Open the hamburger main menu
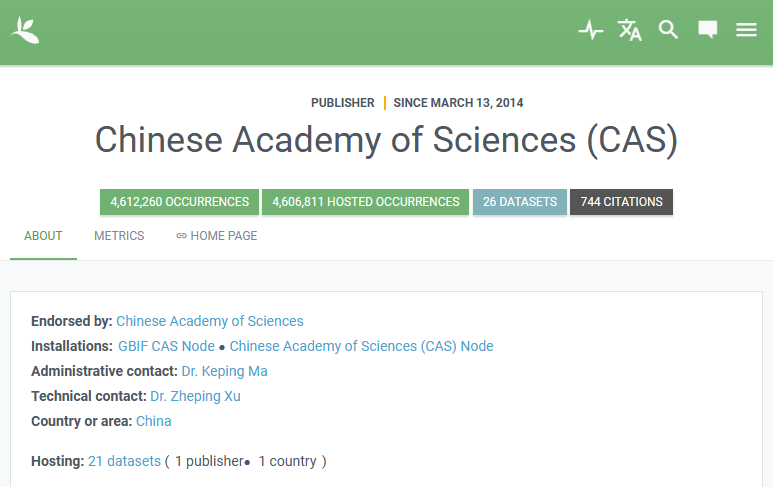Image resolution: width=773 pixels, height=487 pixels. 746,30
